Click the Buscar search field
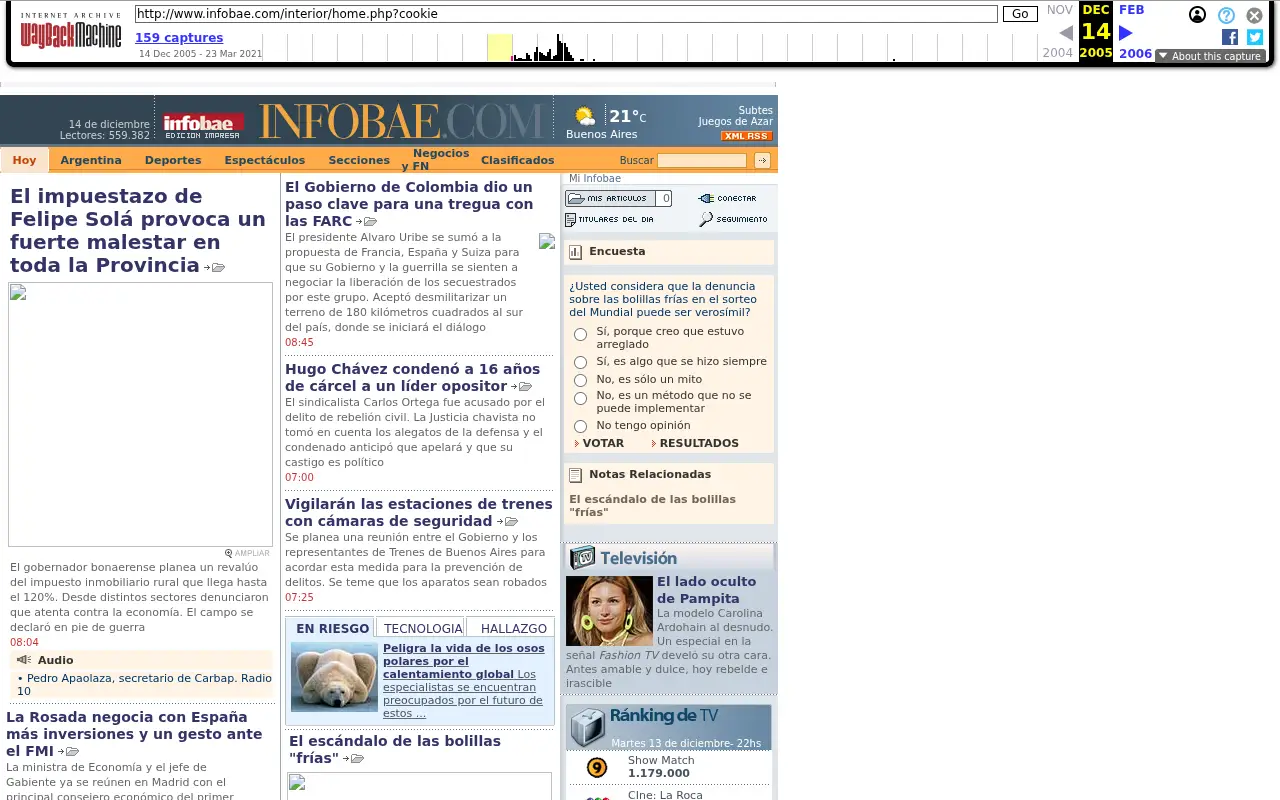 (702, 160)
